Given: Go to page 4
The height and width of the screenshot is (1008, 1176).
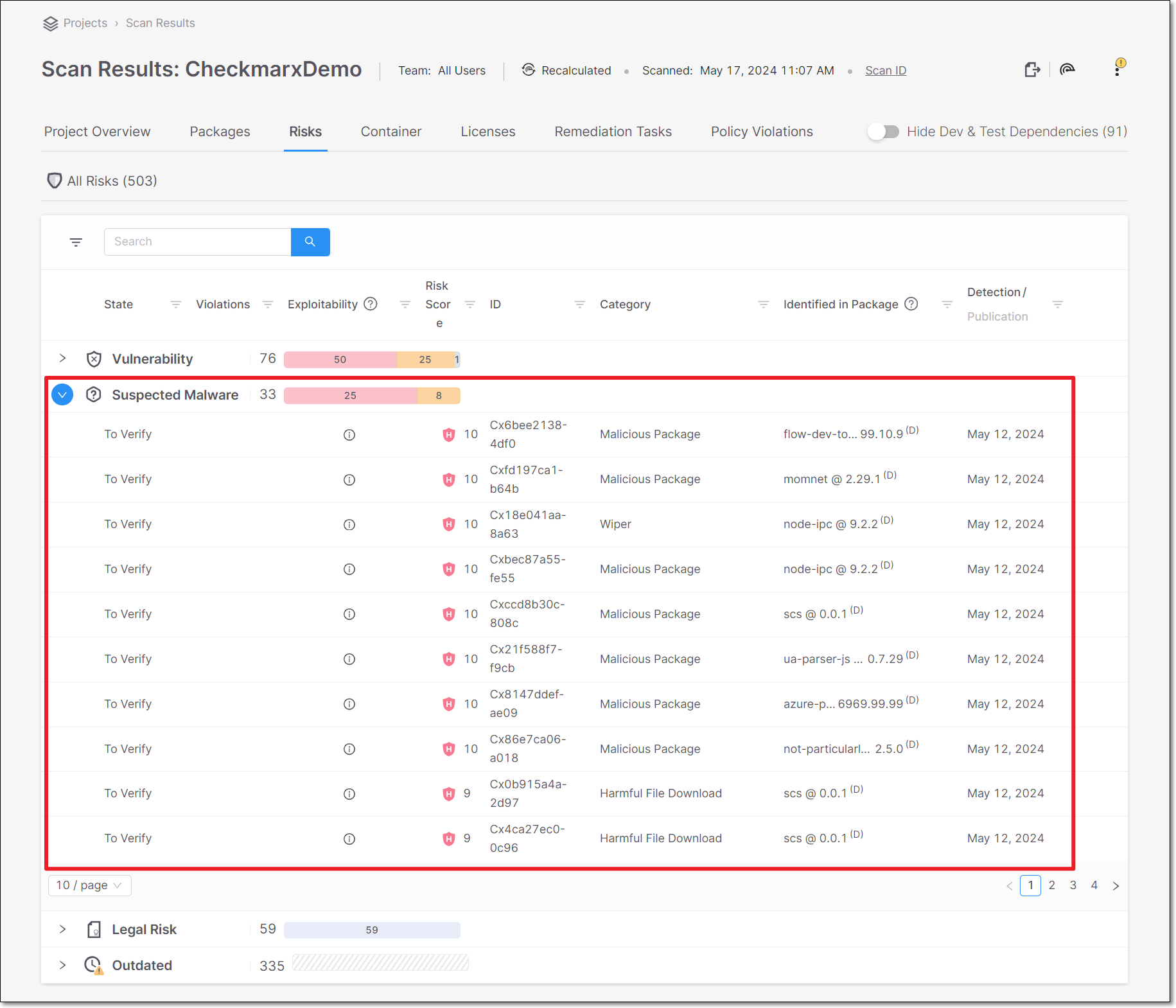Looking at the screenshot, I should pyautogui.click(x=1094, y=885).
